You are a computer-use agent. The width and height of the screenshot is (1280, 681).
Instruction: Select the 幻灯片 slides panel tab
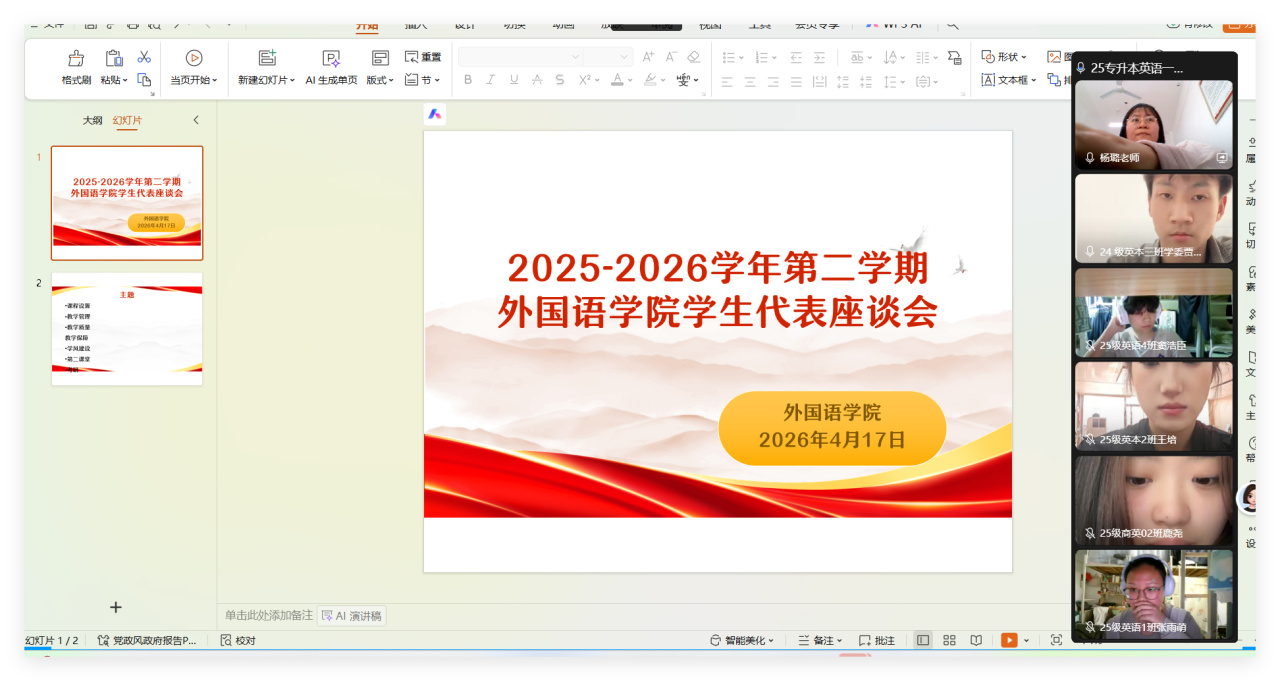(x=127, y=120)
